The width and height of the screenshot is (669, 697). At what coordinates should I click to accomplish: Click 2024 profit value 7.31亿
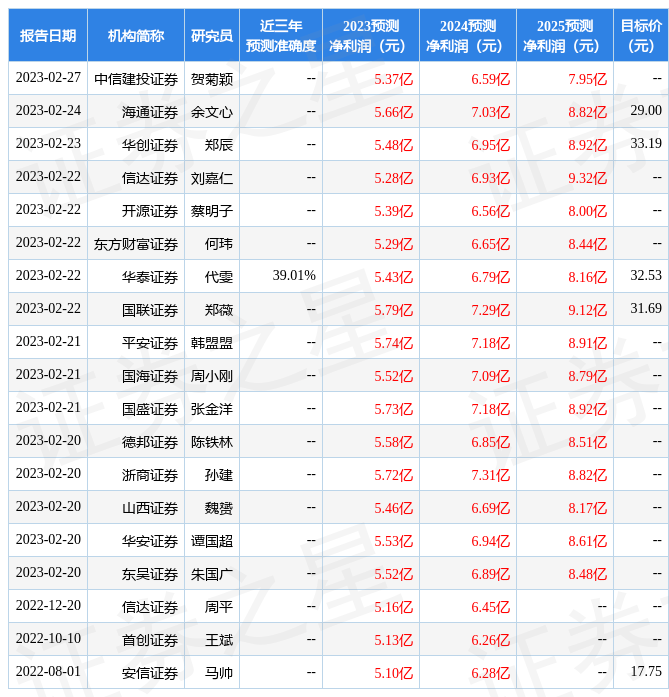point(490,475)
